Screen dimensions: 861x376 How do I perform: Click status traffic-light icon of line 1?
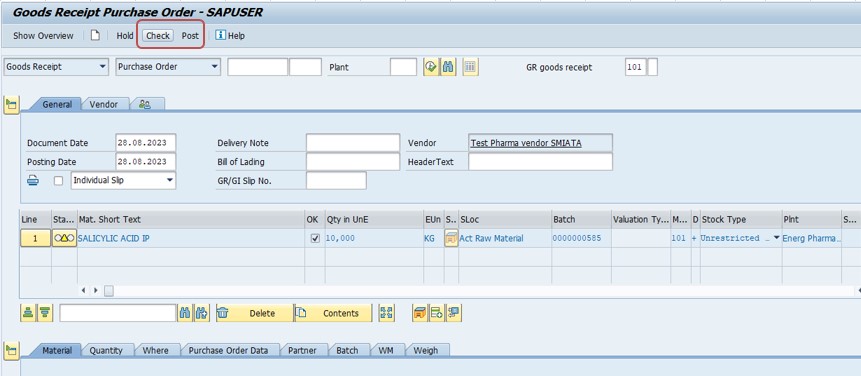tap(64, 238)
